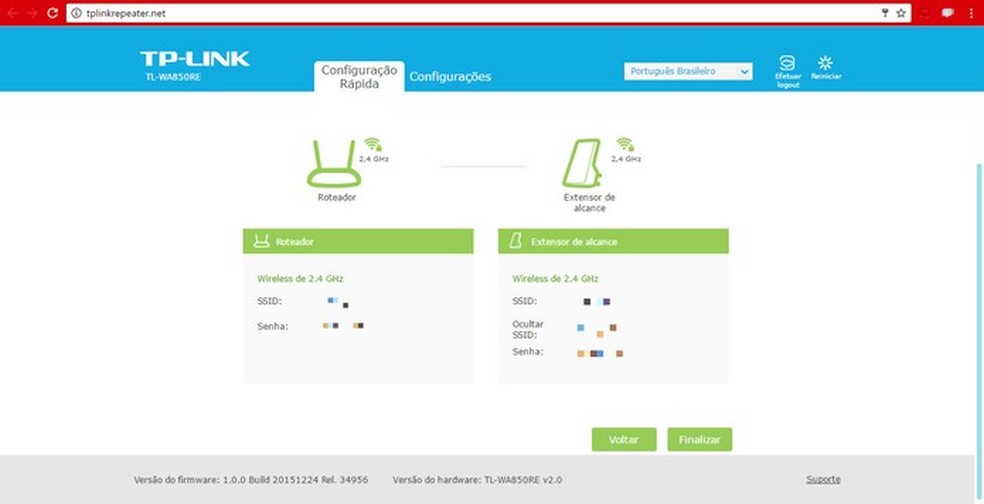Open the Português Brasileiro language dropdown
The width and height of the screenshot is (984, 504).
pos(688,72)
